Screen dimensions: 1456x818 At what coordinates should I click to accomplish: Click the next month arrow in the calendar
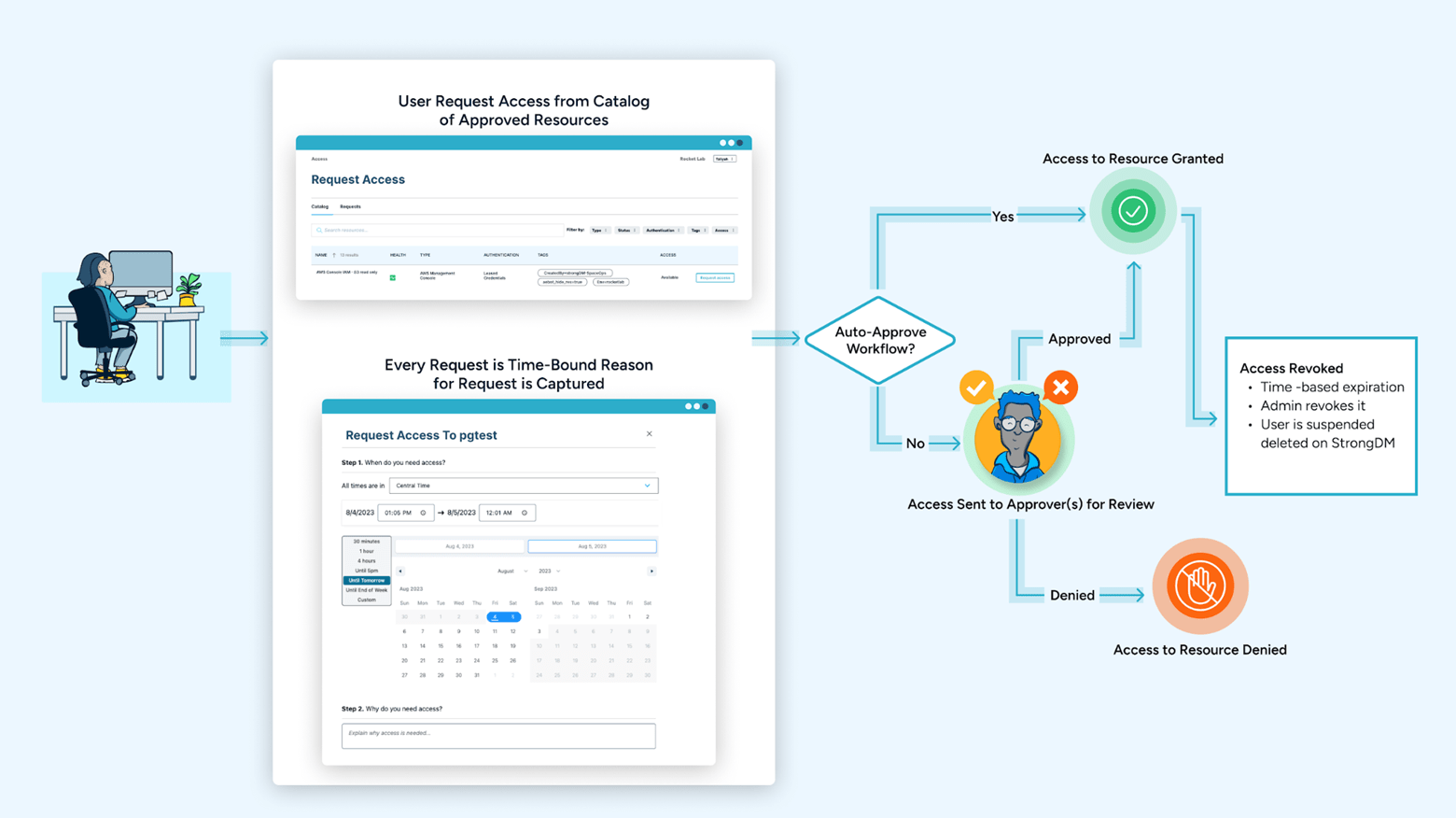pos(651,571)
